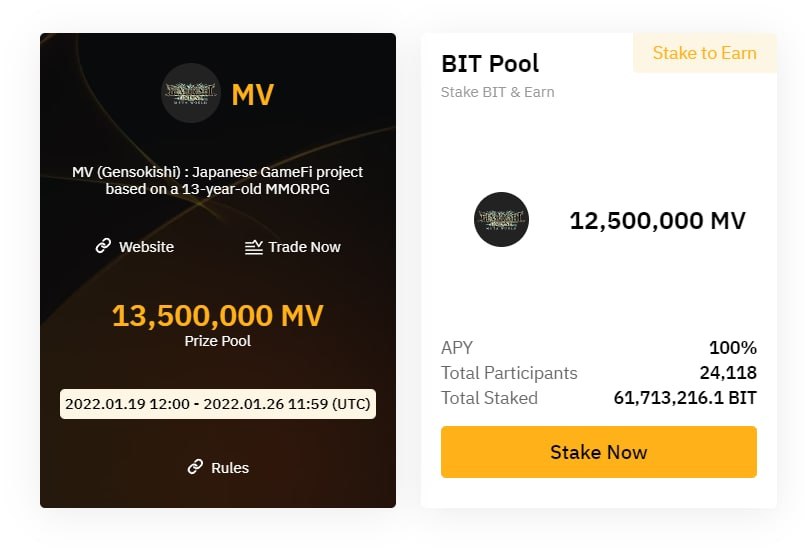
Task: Click the event date range pill
Action: 218,404
